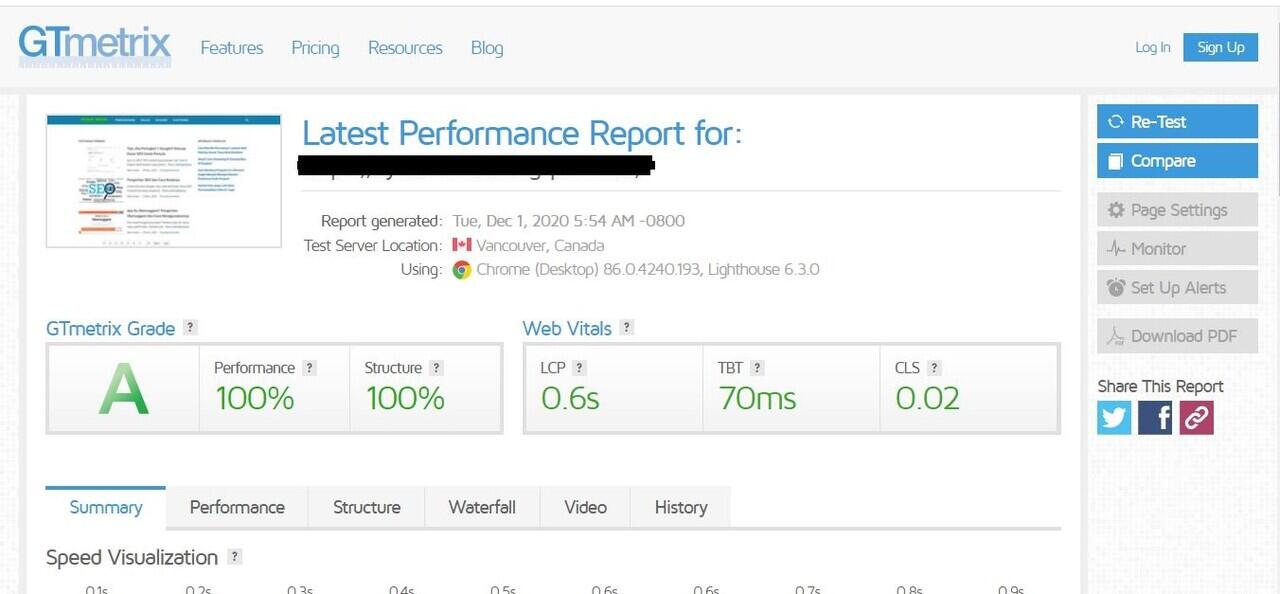Click Set Up Alerts button

pos(1177,288)
